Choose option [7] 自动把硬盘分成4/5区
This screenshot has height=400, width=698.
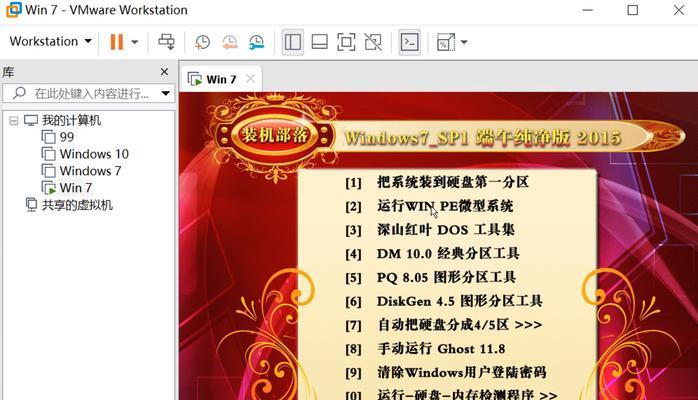(x=444, y=325)
